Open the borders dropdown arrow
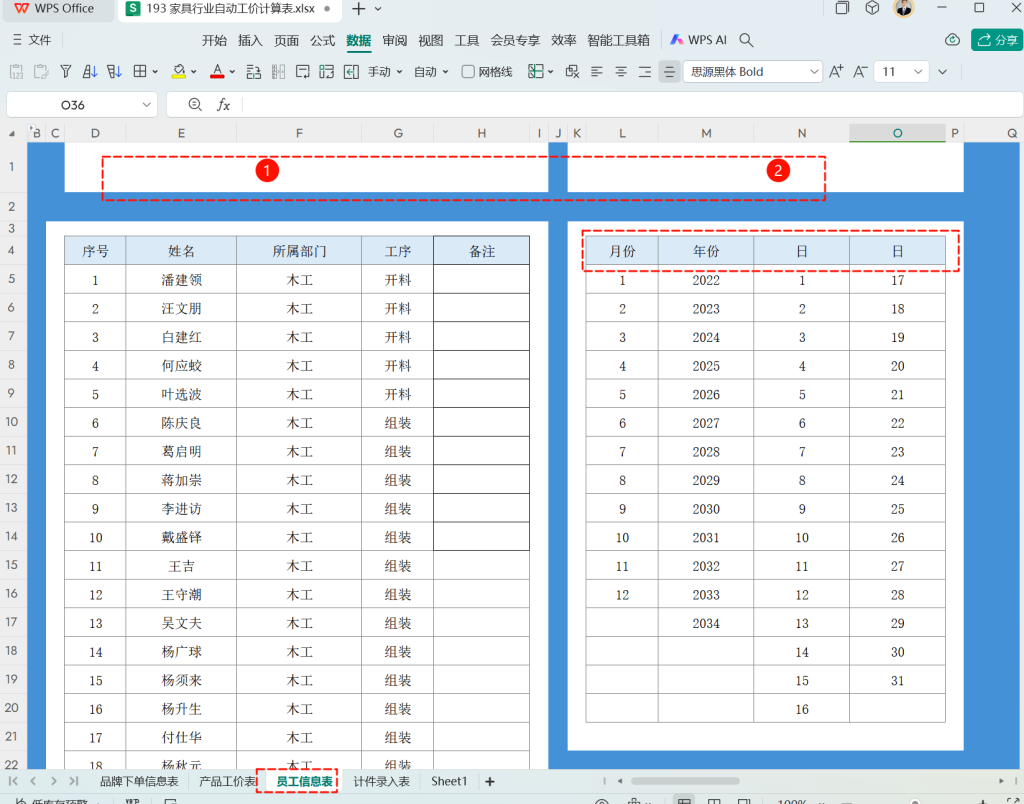 [x=155, y=72]
